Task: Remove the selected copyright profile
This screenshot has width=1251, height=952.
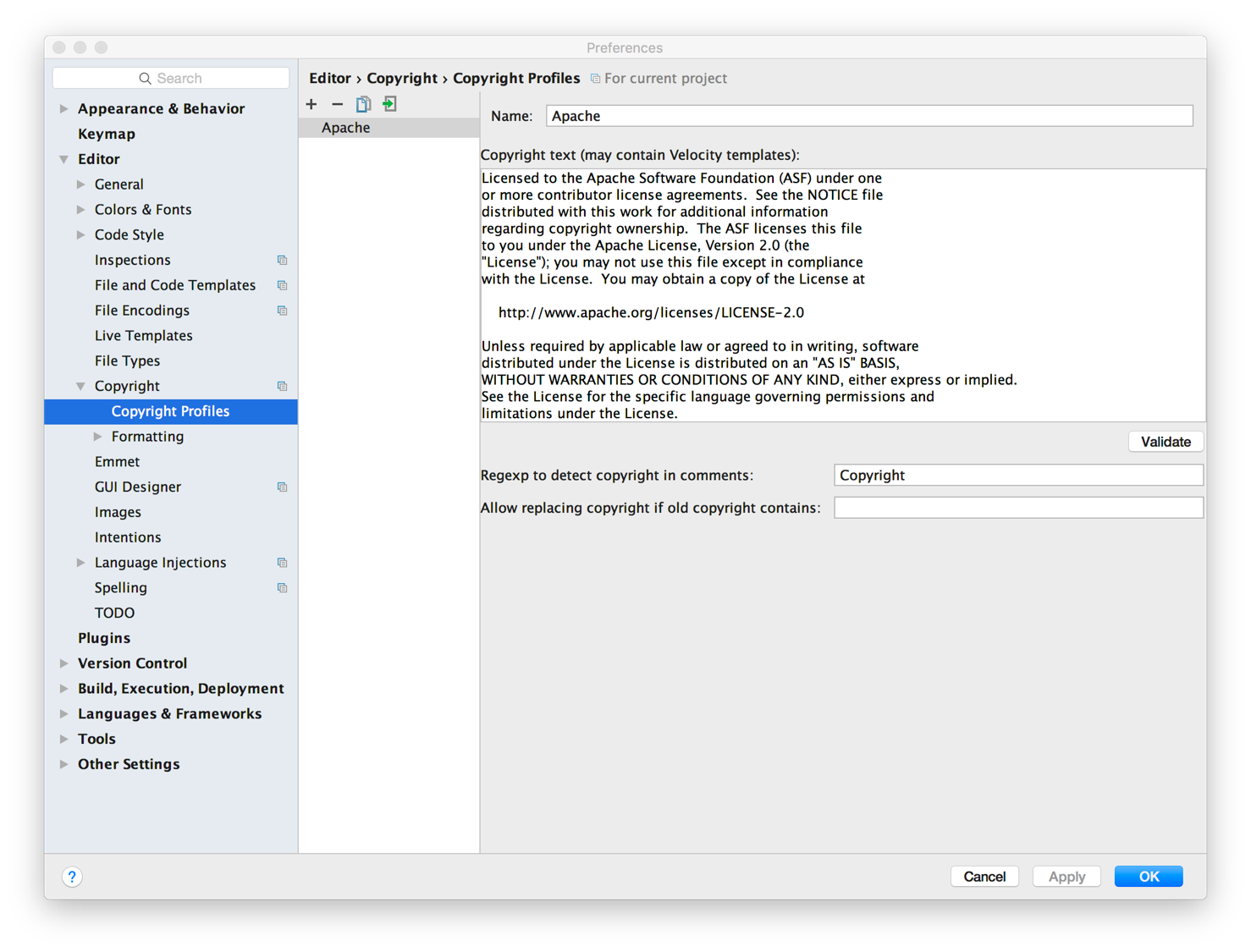Action: click(337, 104)
